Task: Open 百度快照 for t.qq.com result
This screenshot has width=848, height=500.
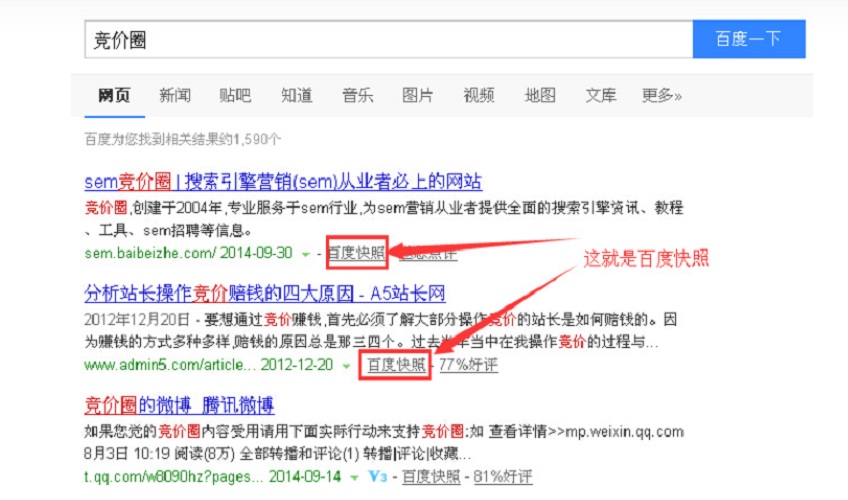Action: point(431,477)
